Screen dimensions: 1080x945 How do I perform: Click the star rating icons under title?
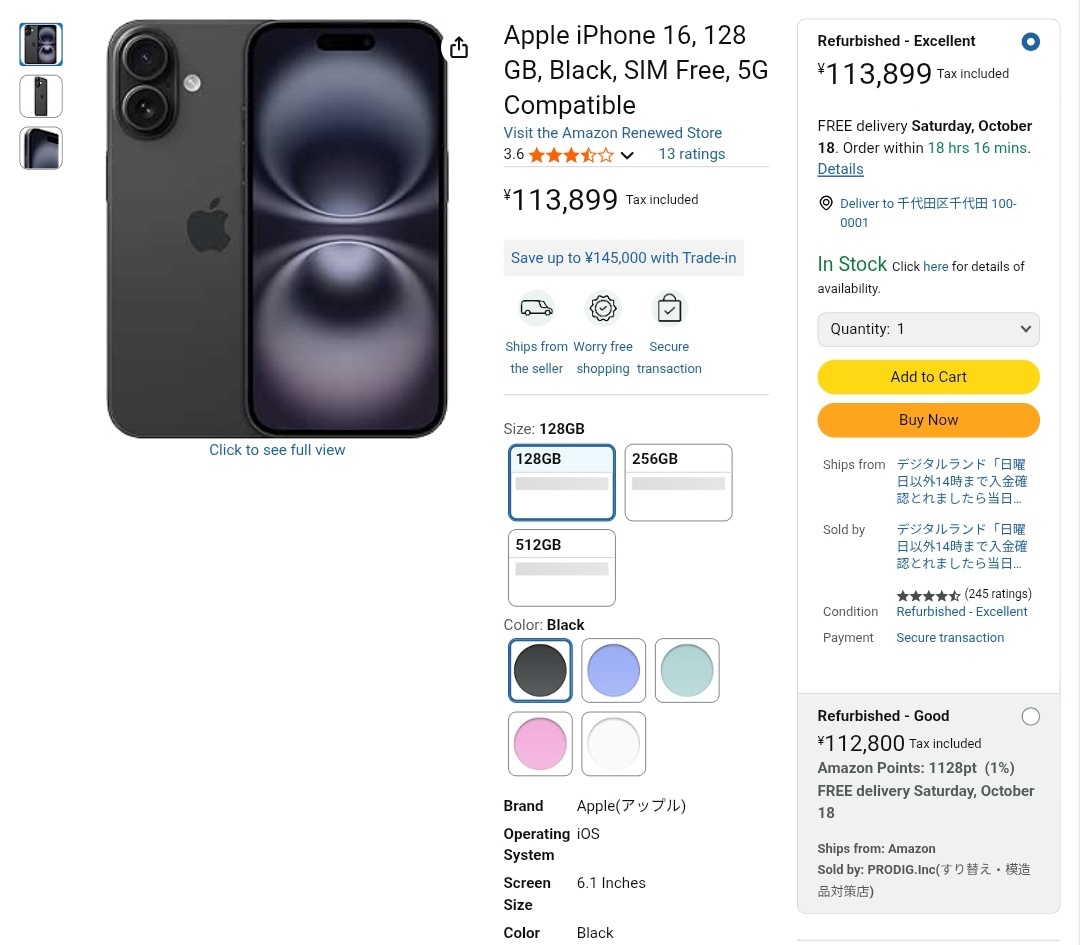point(571,155)
